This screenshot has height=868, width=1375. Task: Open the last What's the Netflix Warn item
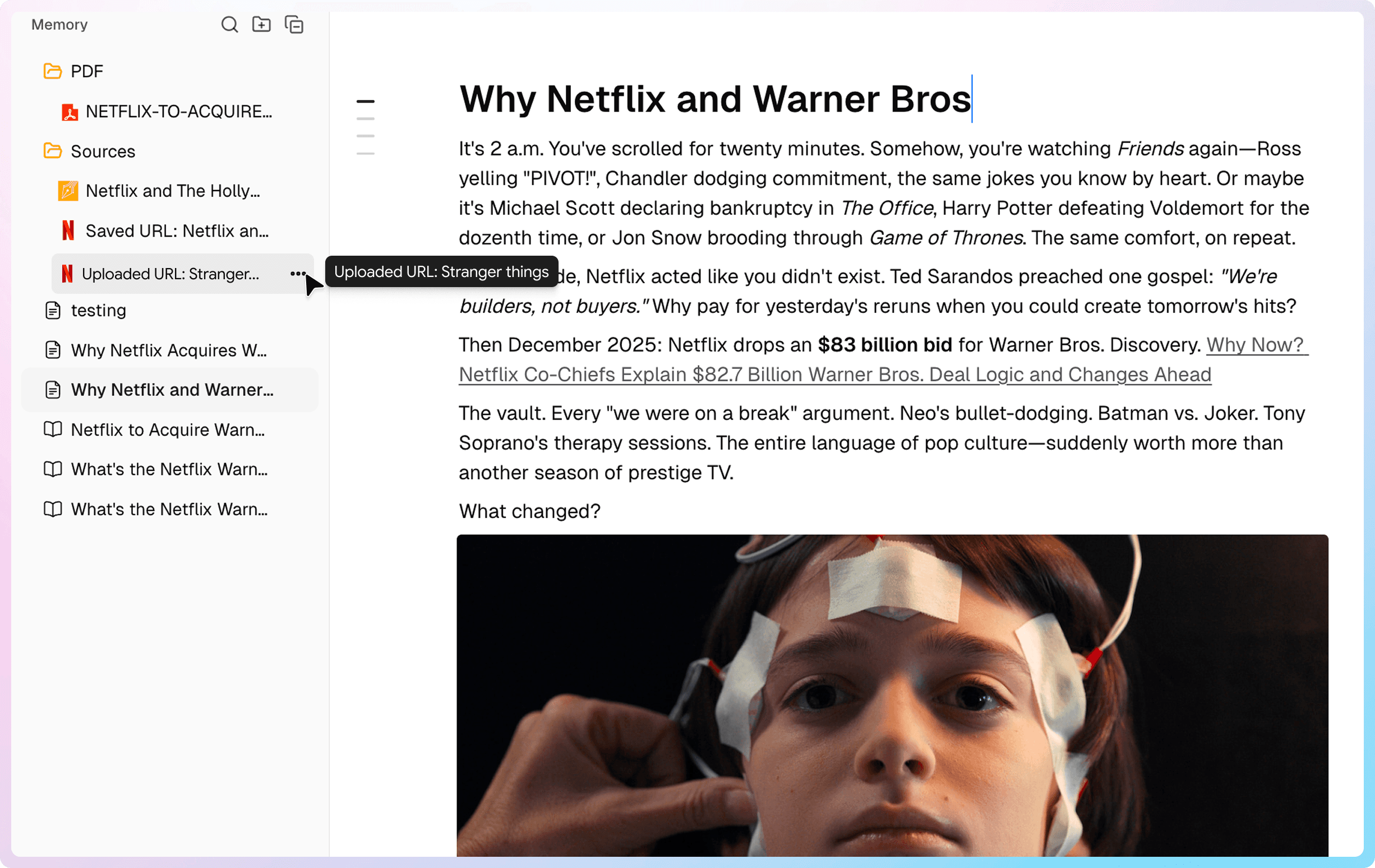point(169,509)
